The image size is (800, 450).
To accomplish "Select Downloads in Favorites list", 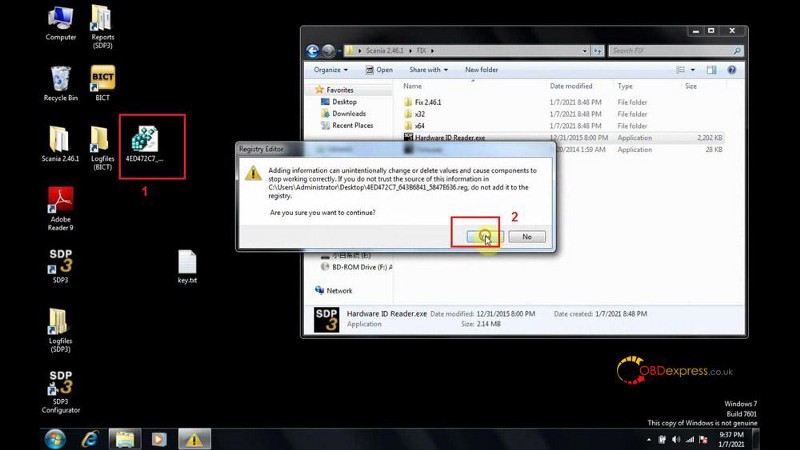I will 349,114.
